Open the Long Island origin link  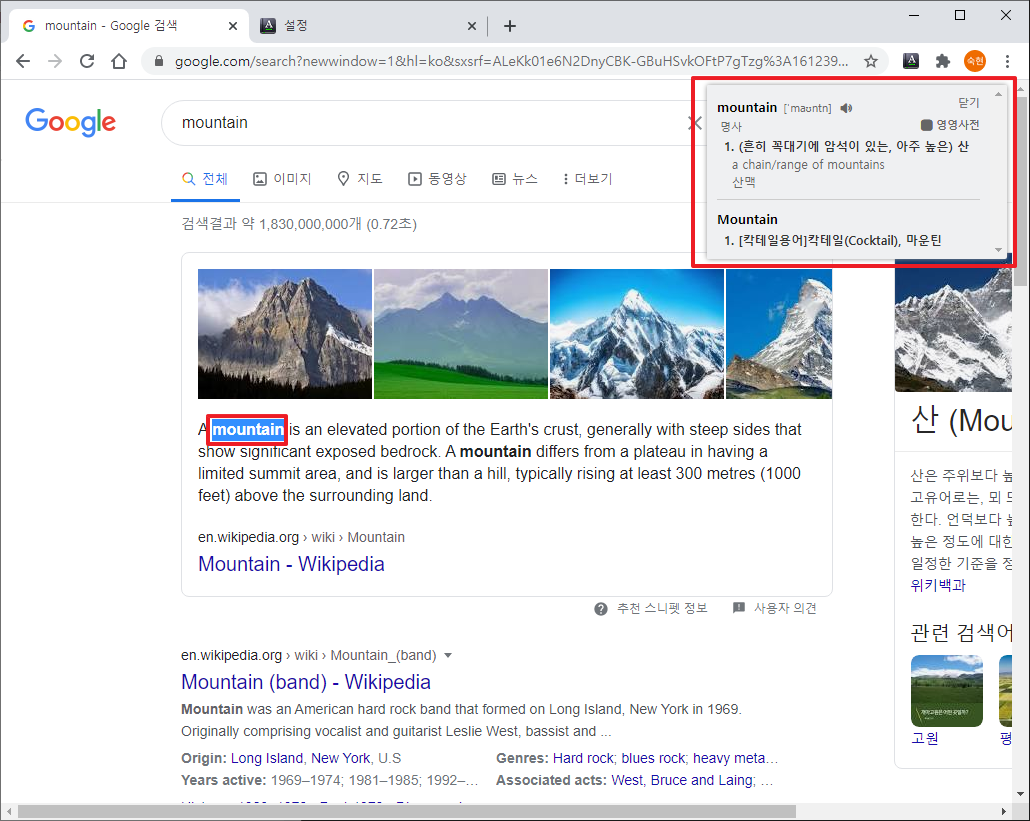tap(266, 759)
